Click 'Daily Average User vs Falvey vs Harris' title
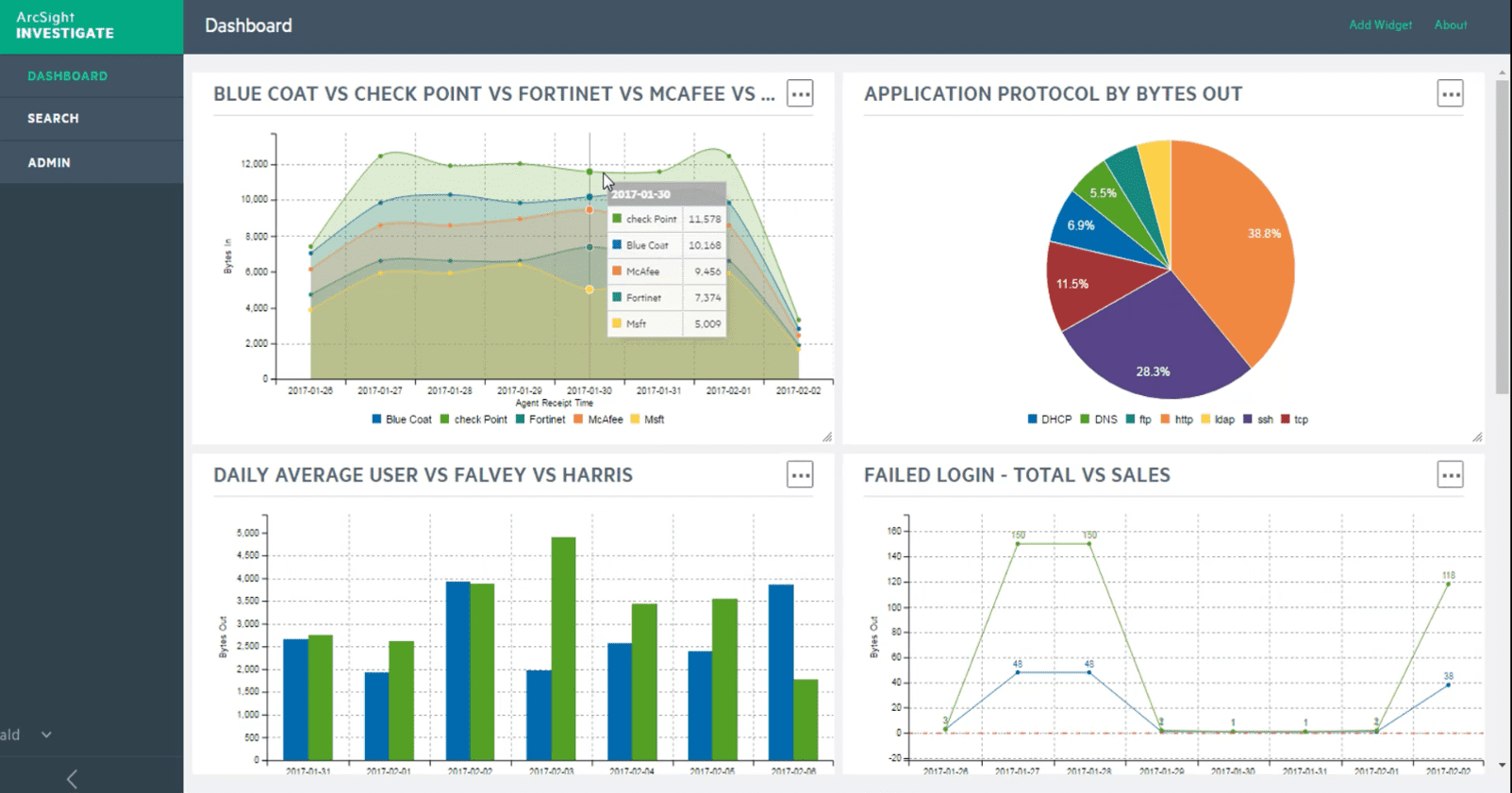Screen dimensions: 1512x793 pos(423,475)
